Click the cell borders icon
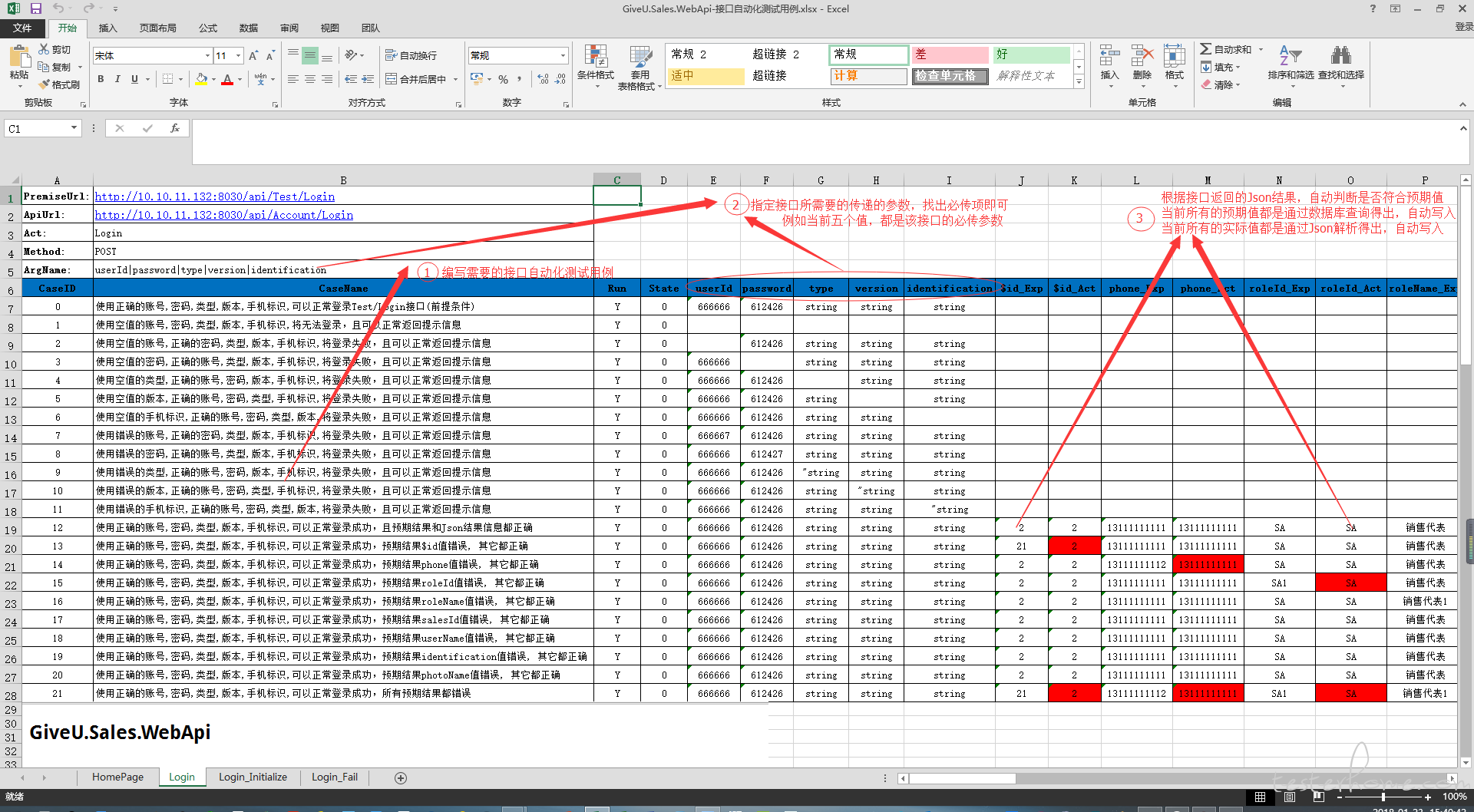The width and height of the screenshot is (1474, 812). [x=168, y=79]
